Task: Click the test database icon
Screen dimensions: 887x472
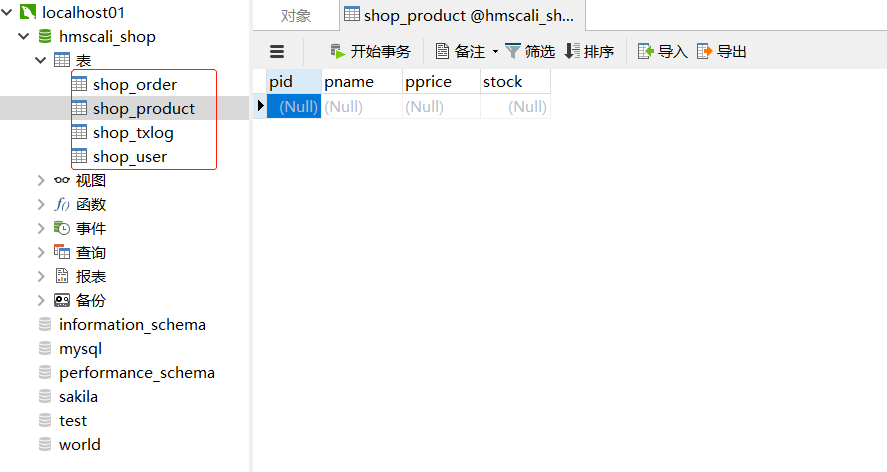Action: point(45,420)
